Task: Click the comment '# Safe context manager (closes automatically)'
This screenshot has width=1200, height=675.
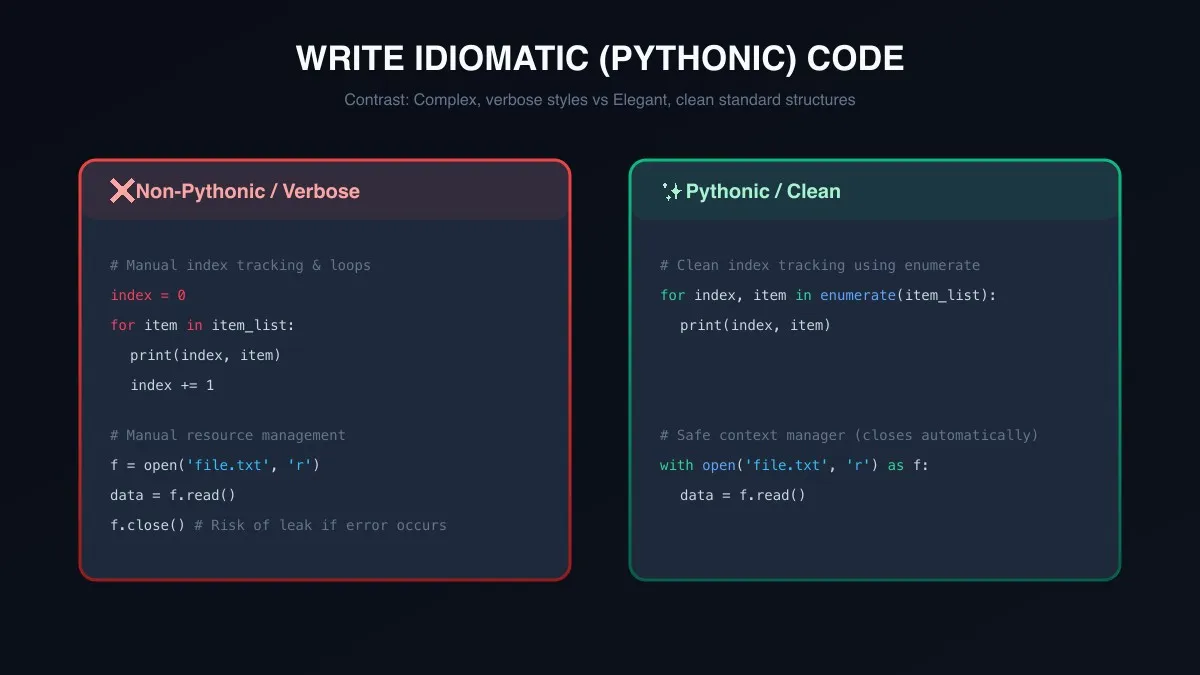Action: 849,435
